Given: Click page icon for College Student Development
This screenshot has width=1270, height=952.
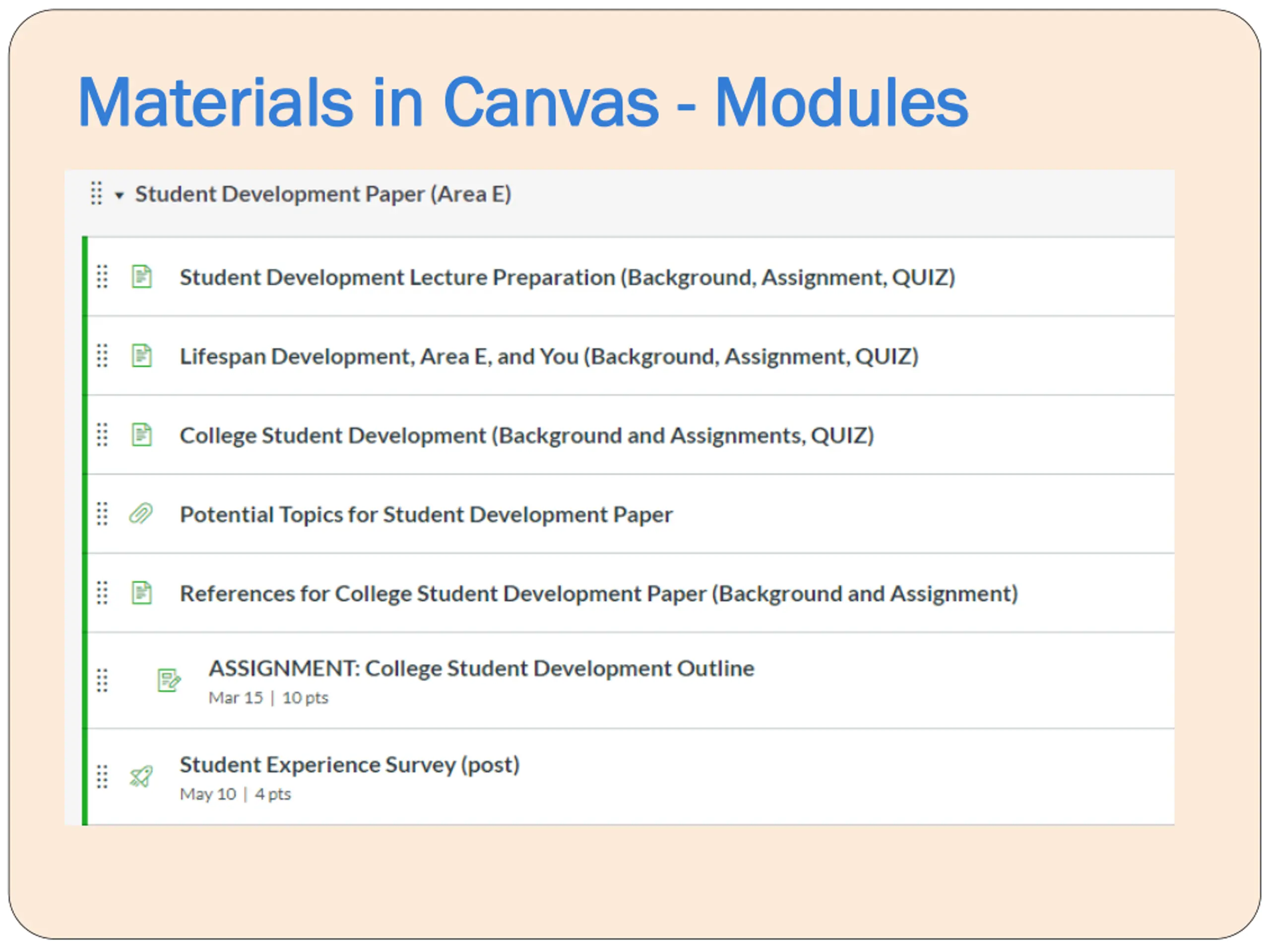Looking at the screenshot, I should point(142,435).
